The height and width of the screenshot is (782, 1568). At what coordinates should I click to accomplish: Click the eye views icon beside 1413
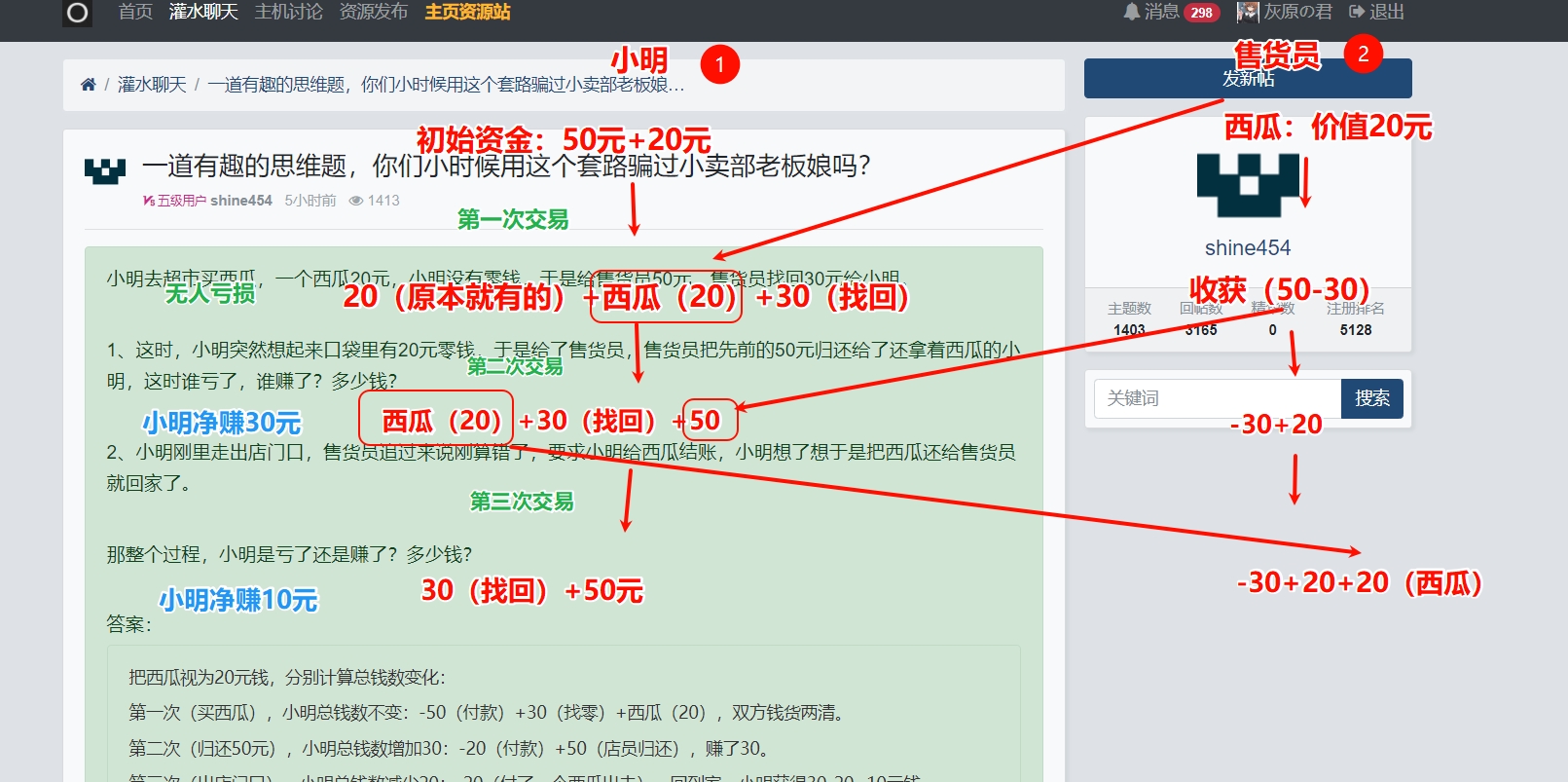click(x=356, y=201)
